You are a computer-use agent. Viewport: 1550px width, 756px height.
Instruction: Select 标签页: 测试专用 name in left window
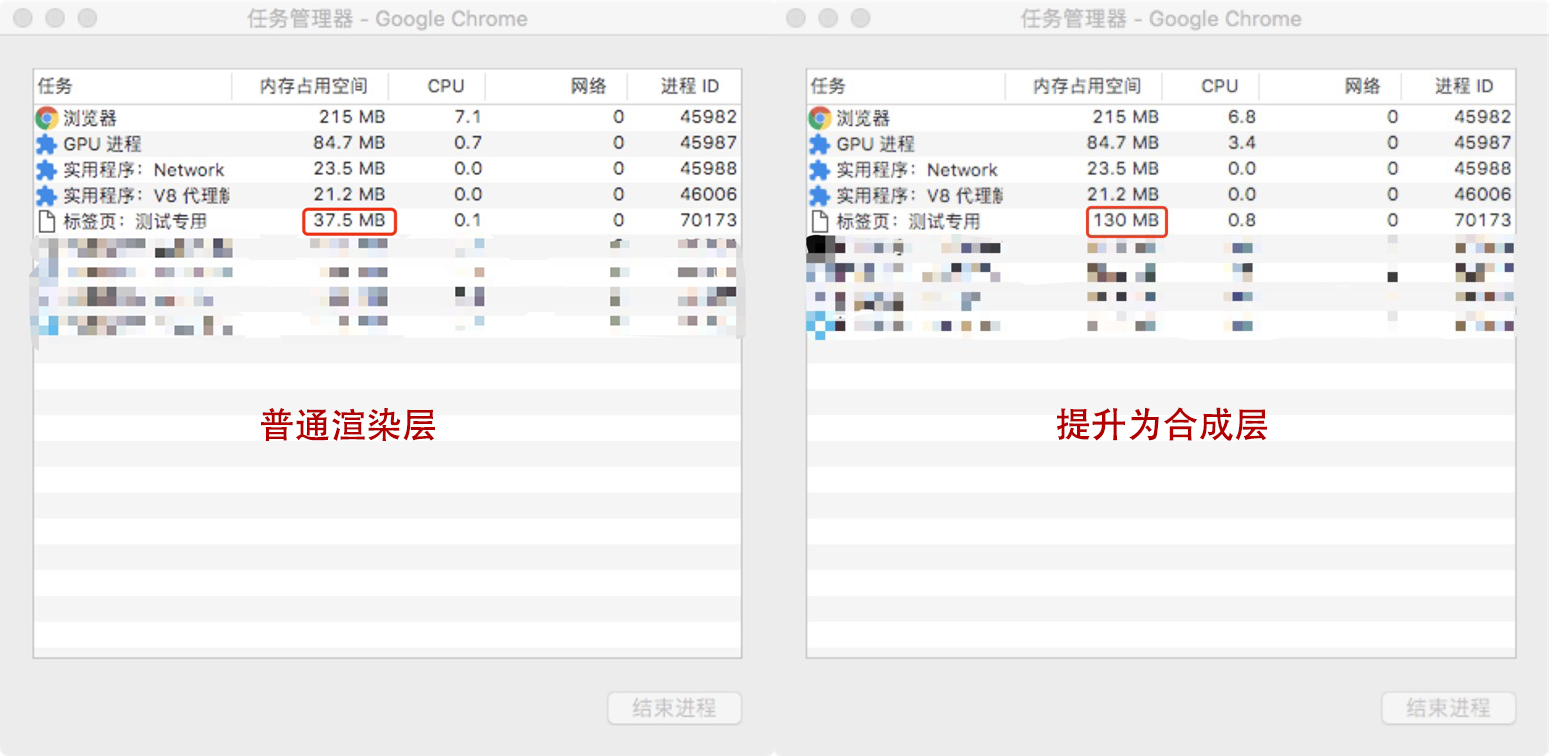point(135,221)
